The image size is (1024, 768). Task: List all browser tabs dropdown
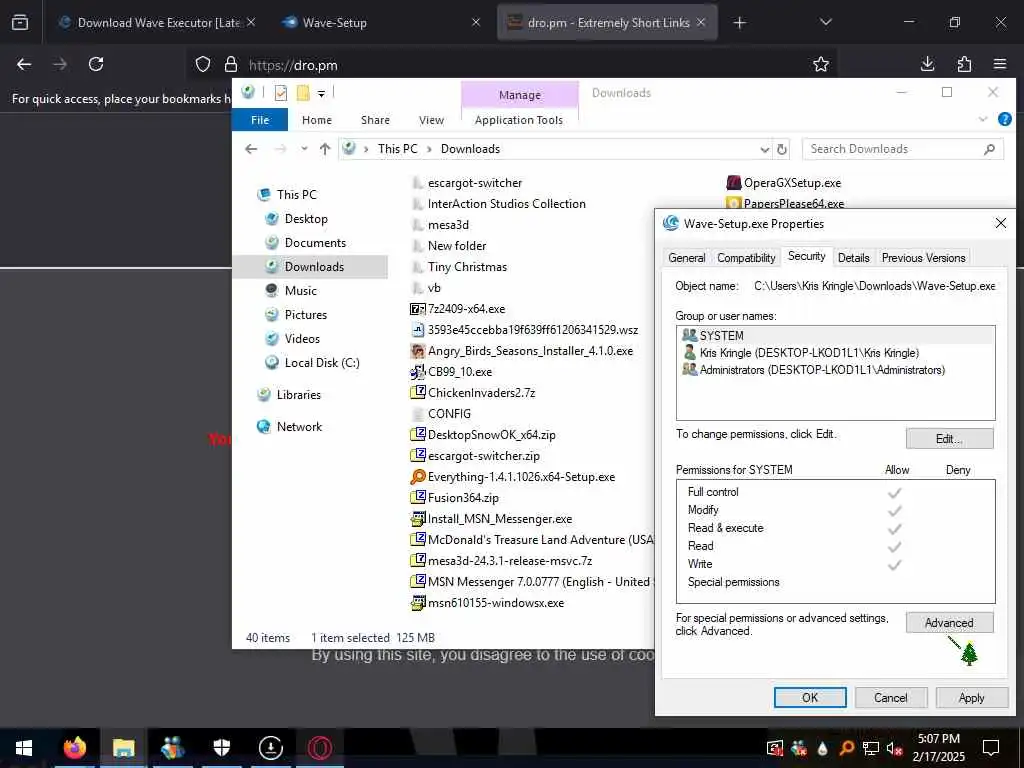[825, 22]
